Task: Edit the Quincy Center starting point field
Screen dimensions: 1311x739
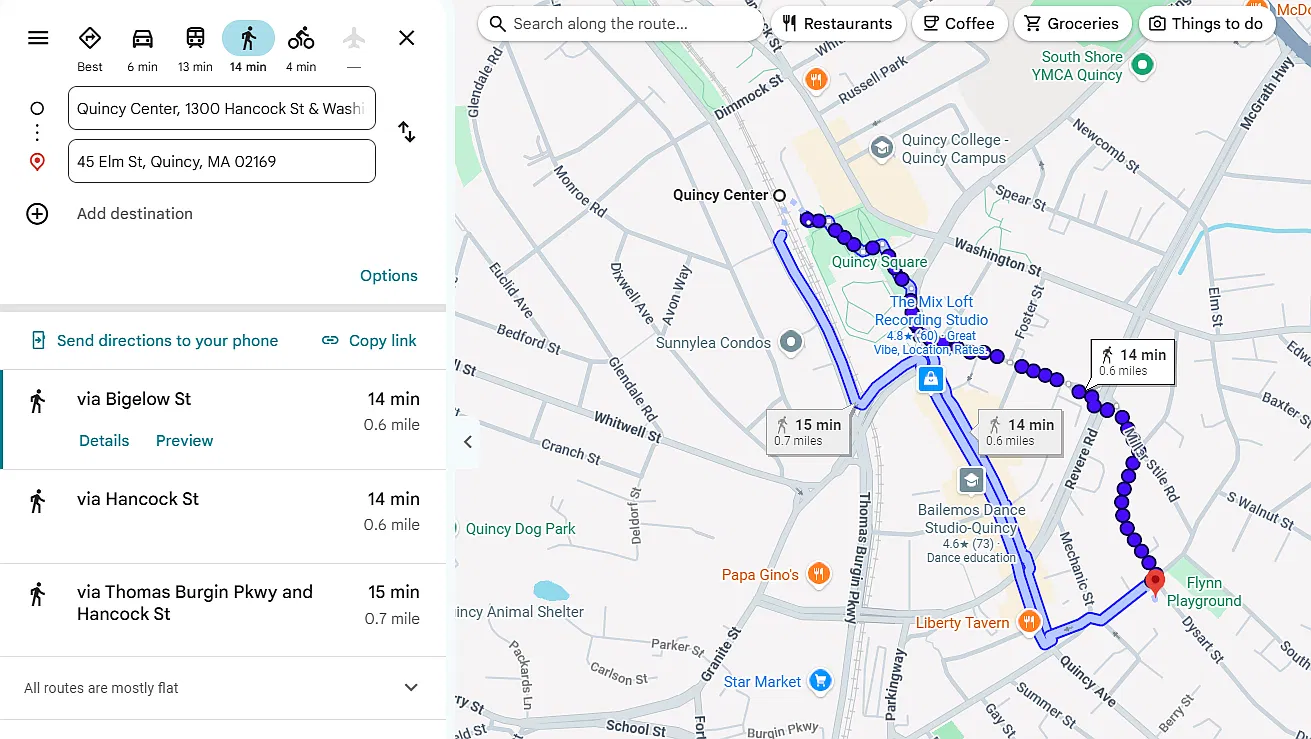Action: [222, 108]
